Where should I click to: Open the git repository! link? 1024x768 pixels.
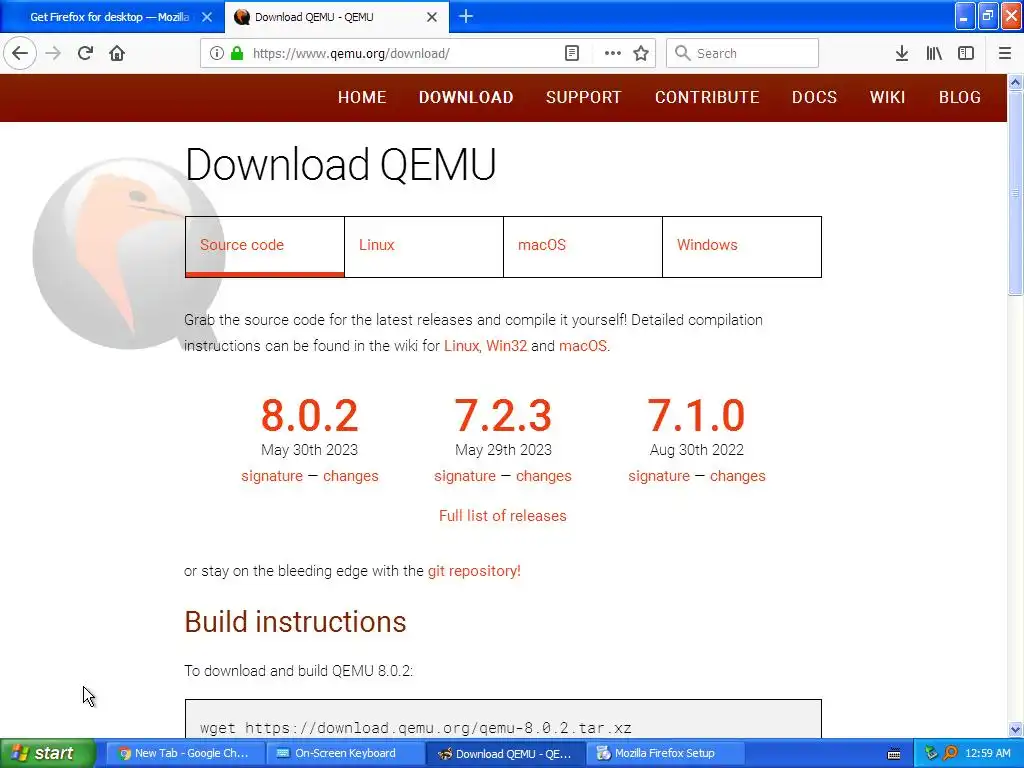[474, 571]
